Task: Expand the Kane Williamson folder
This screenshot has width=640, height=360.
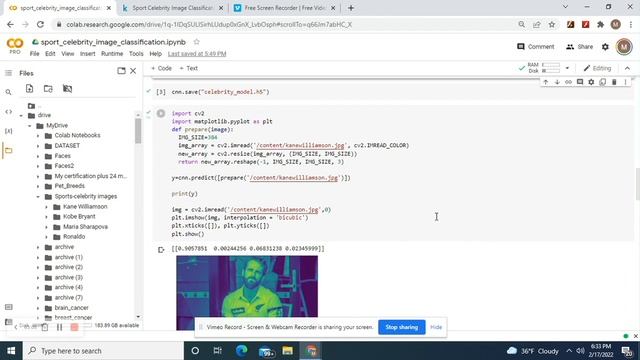Action: [x=46, y=207]
